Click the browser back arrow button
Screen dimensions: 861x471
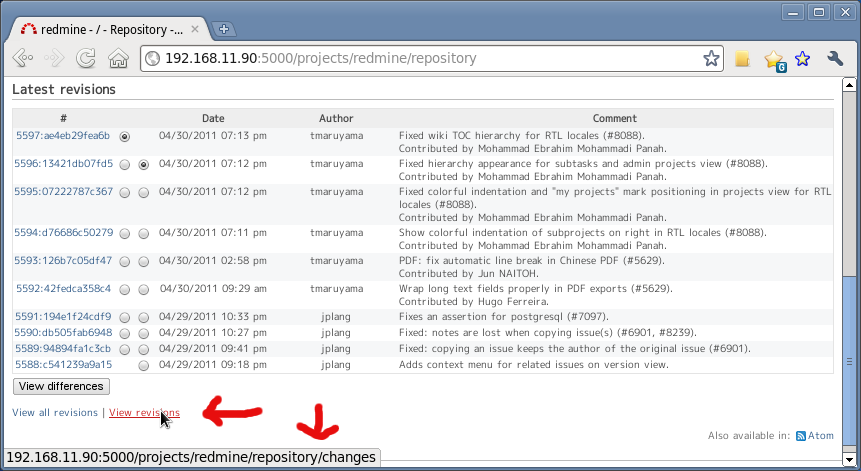coord(22,59)
